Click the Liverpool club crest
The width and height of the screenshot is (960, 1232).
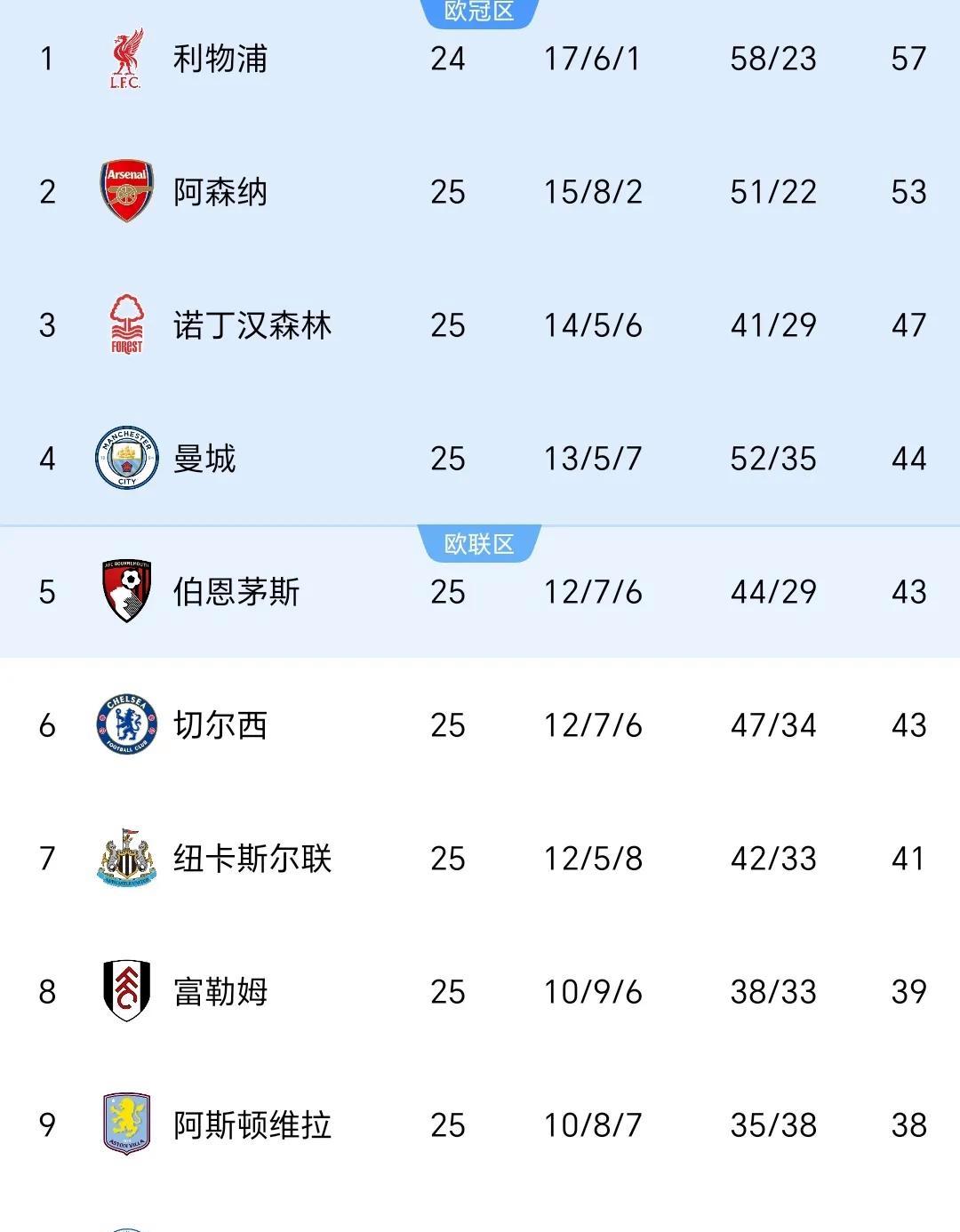pos(126,59)
